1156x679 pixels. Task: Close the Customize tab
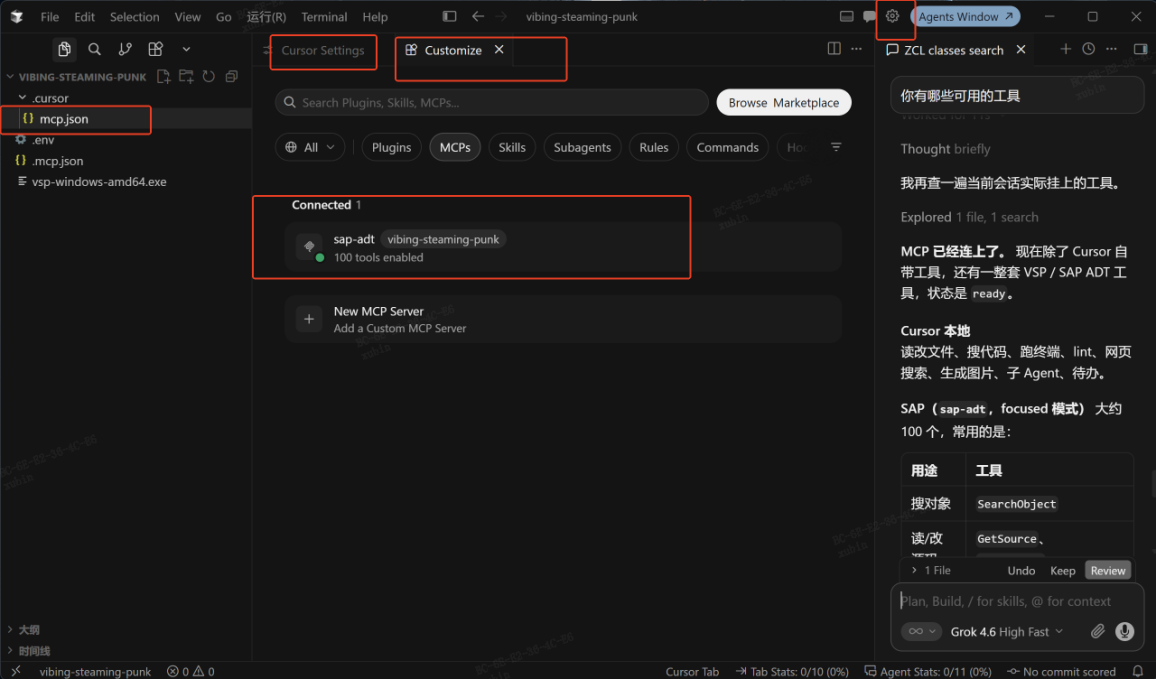coord(499,49)
